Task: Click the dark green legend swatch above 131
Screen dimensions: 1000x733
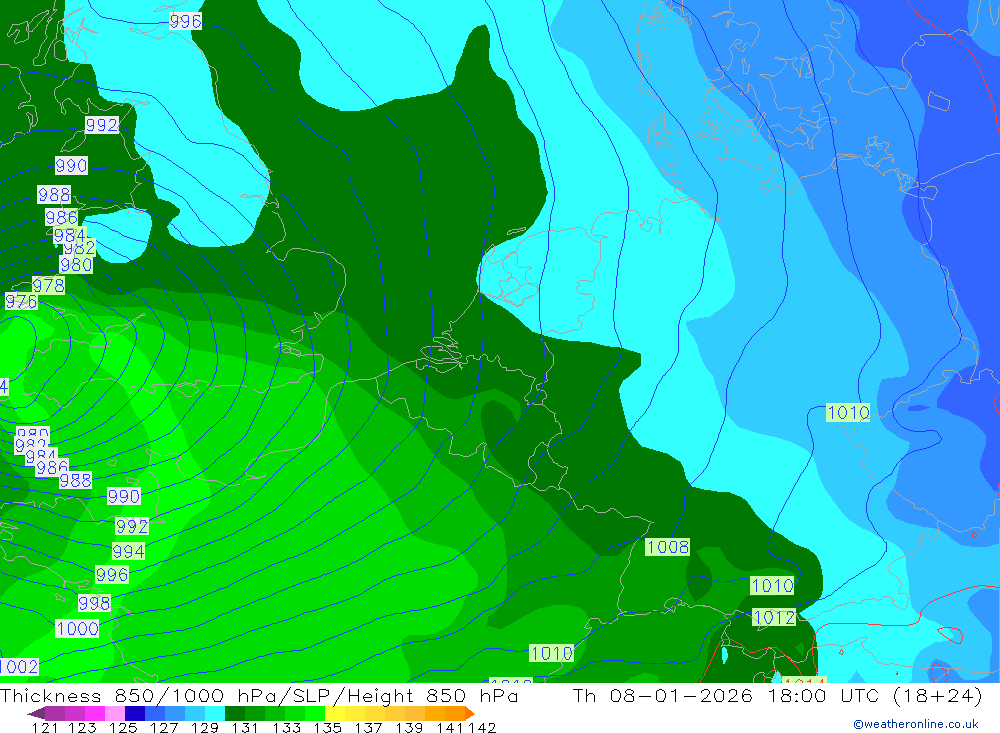Action: pos(235,713)
